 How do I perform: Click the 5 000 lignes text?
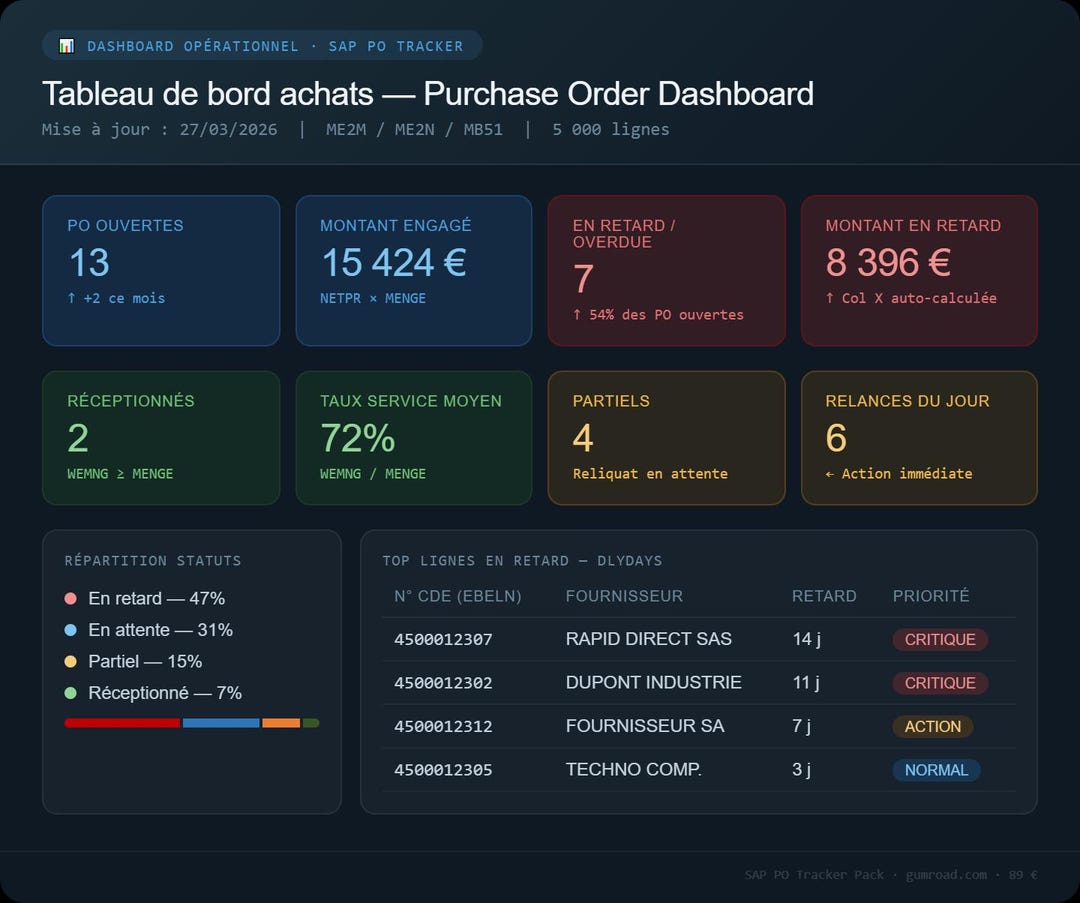[x=610, y=129]
